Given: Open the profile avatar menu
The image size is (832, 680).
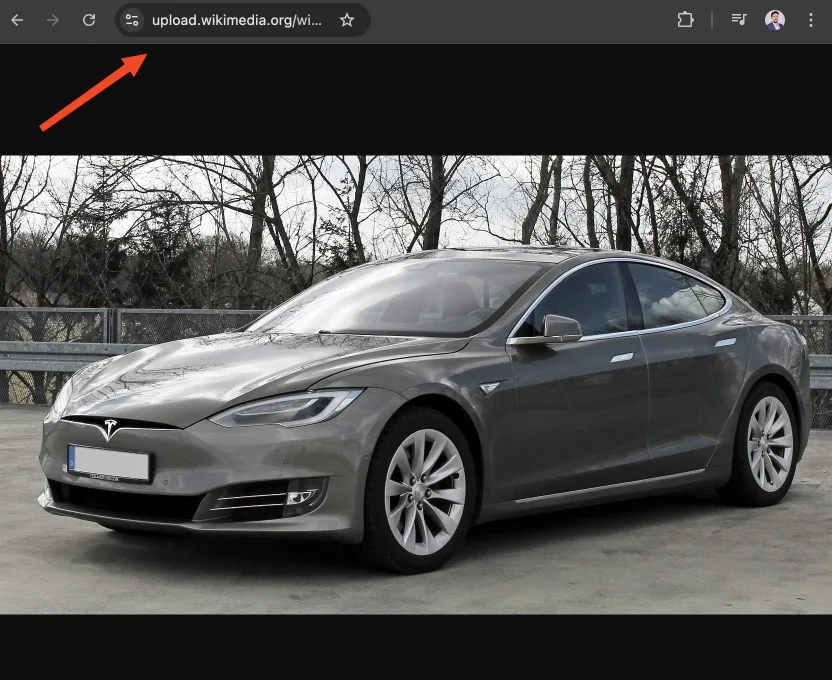Looking at the screenshot, I should pyautogui.click(x=775, y=20).
